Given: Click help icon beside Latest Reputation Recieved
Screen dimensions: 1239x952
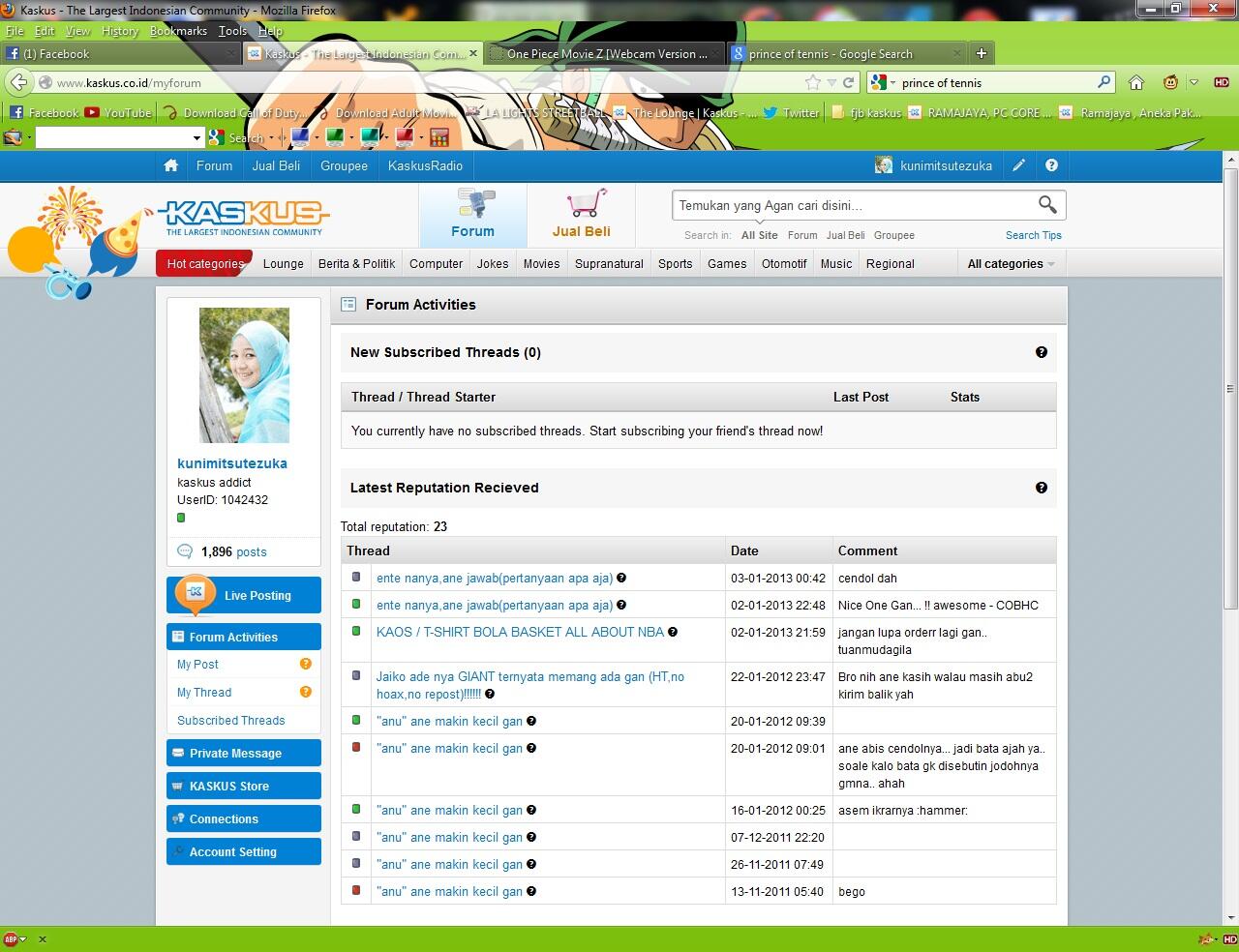Looking at the screenshot, I should [x=1042, y=488].
